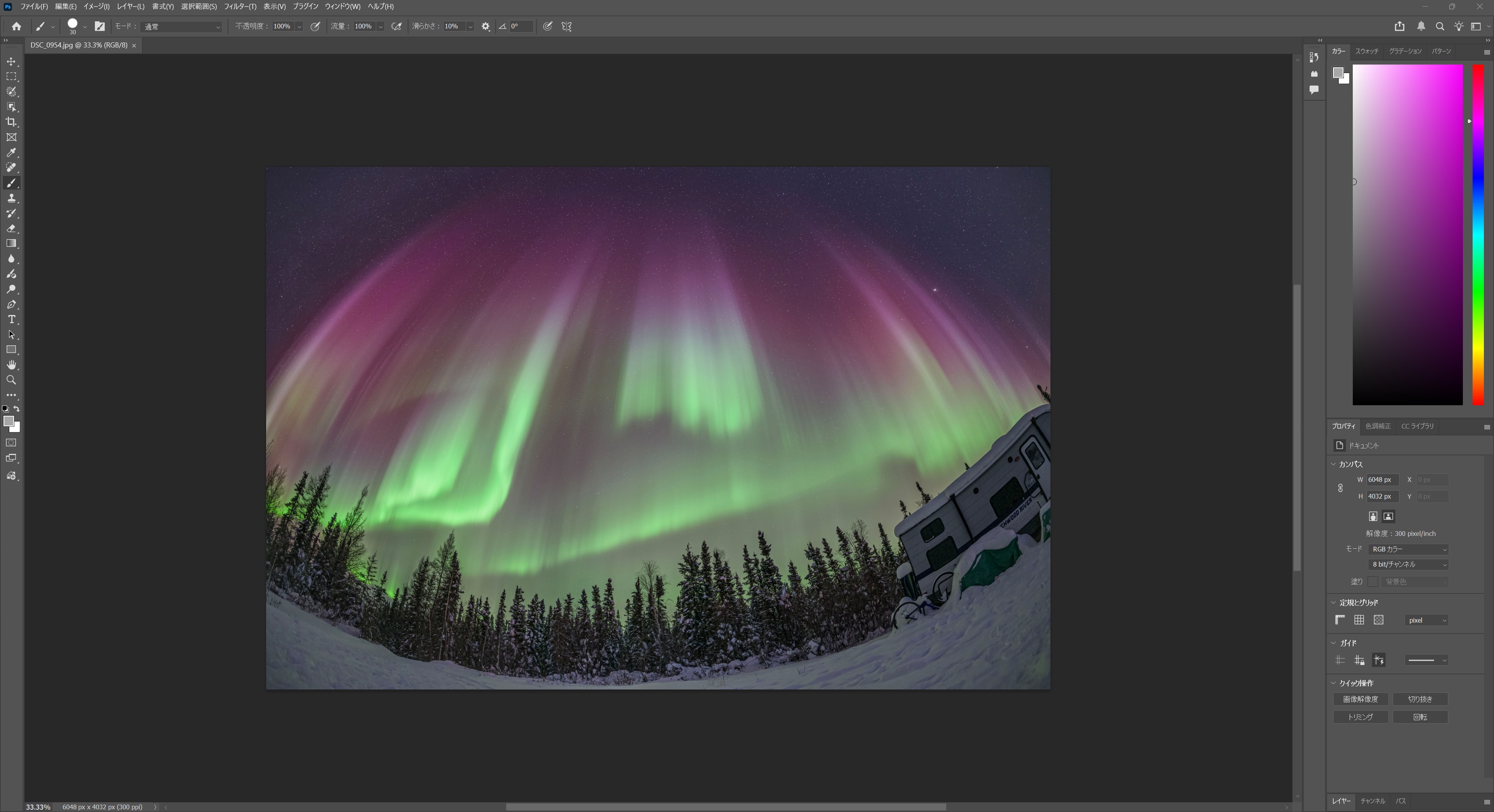Switch to the スウォッチ tab
This screenshot has height=812, width=1494.
[1366, 51]
